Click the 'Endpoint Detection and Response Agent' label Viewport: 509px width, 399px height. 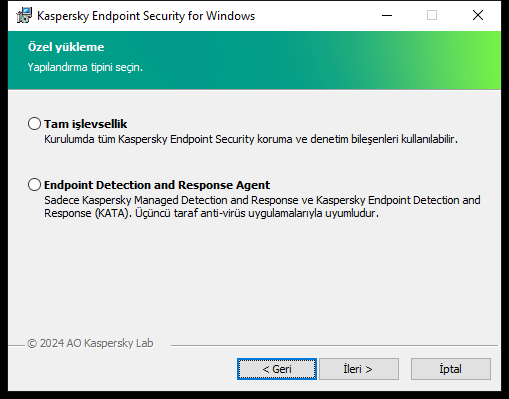[157, 185]
